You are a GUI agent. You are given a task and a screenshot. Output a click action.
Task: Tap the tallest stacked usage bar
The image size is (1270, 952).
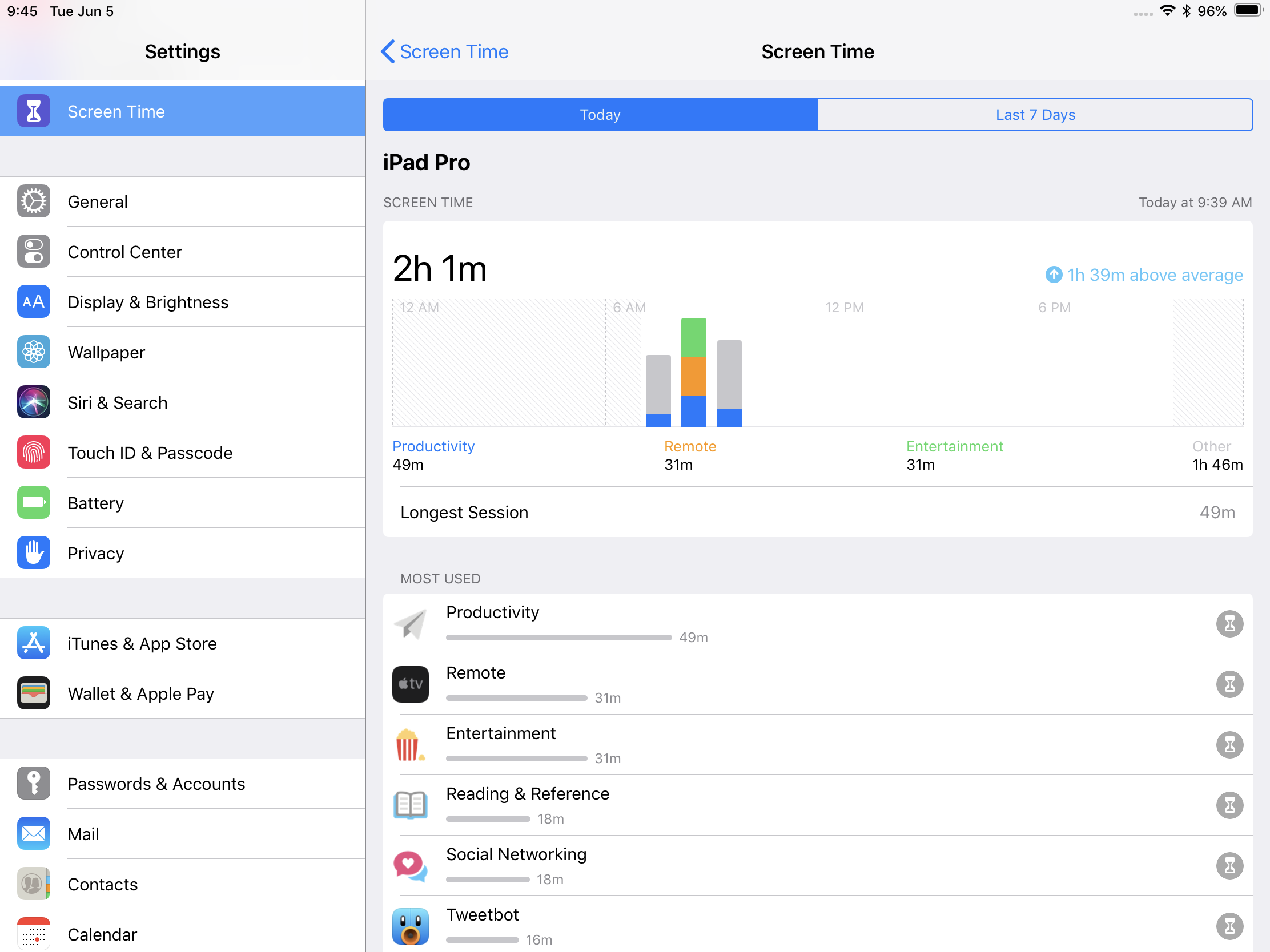pos(694,372)
